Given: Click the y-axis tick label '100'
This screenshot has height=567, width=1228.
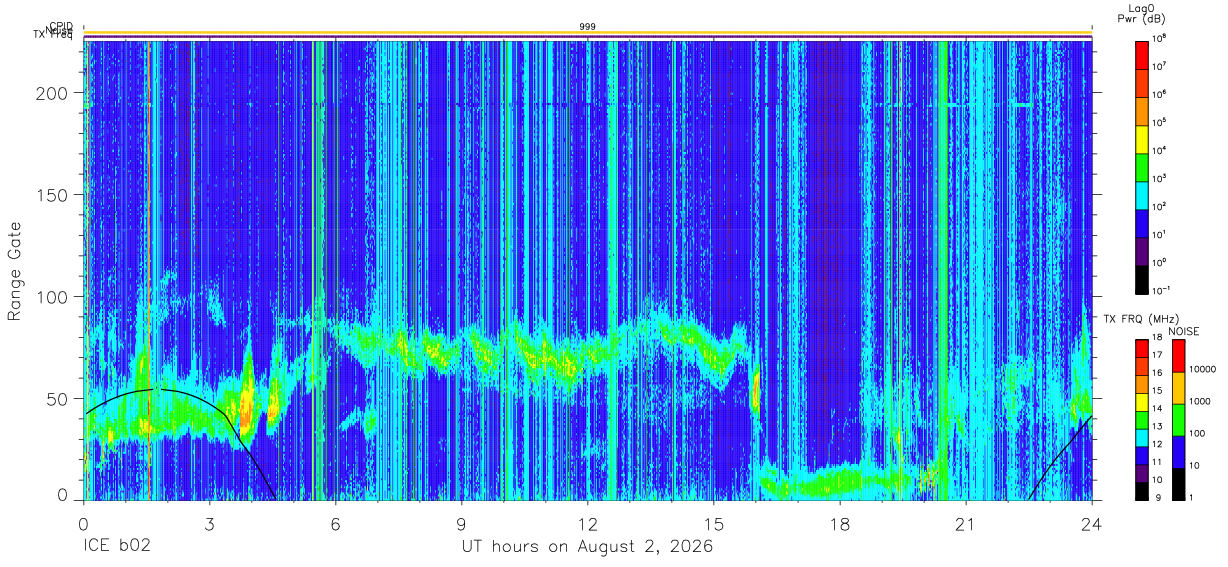Looking at the screenshot, I should tap(53, 297).
